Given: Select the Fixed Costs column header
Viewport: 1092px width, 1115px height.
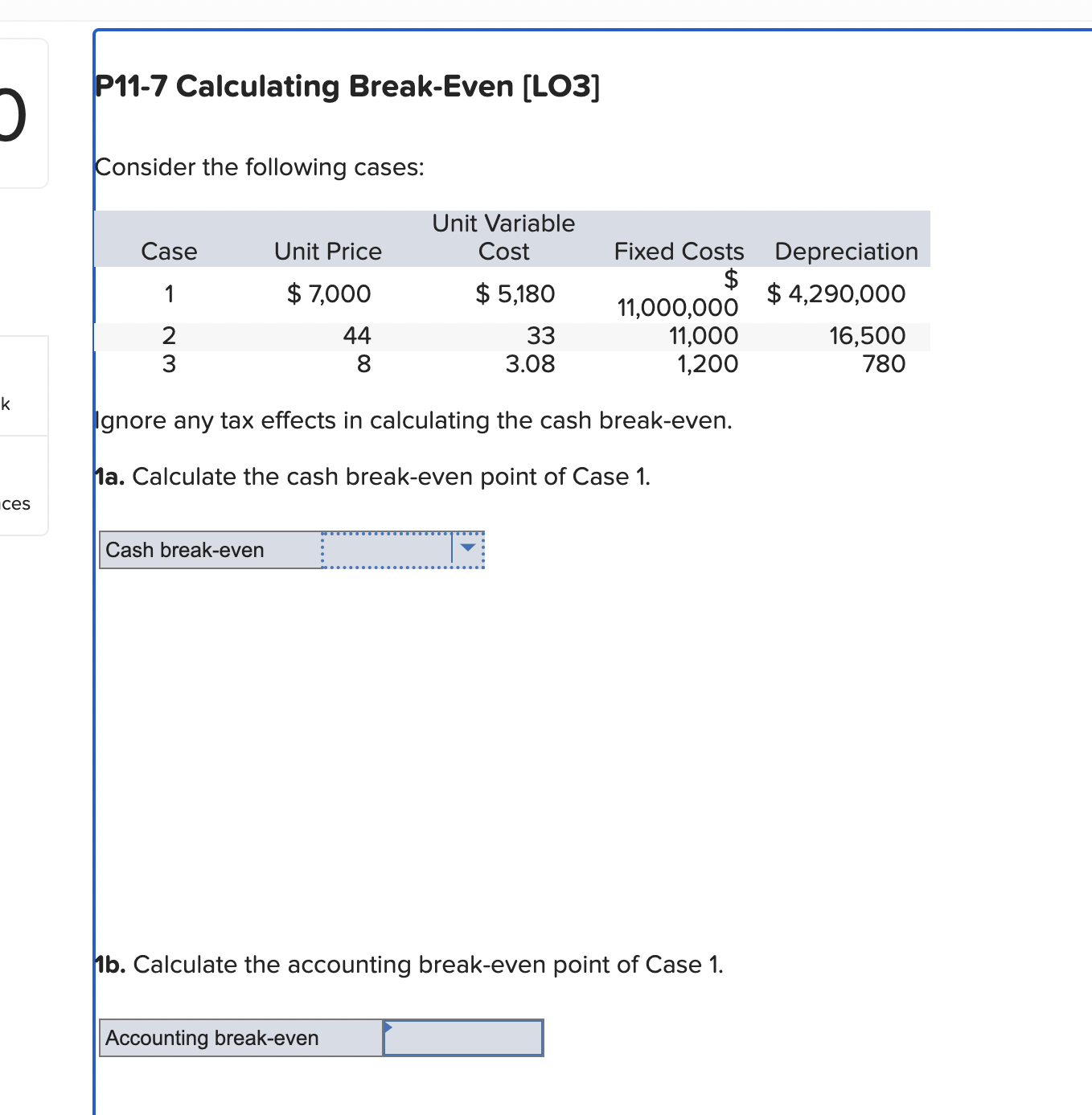Looking at the screenshot, I should click(679, 252).
